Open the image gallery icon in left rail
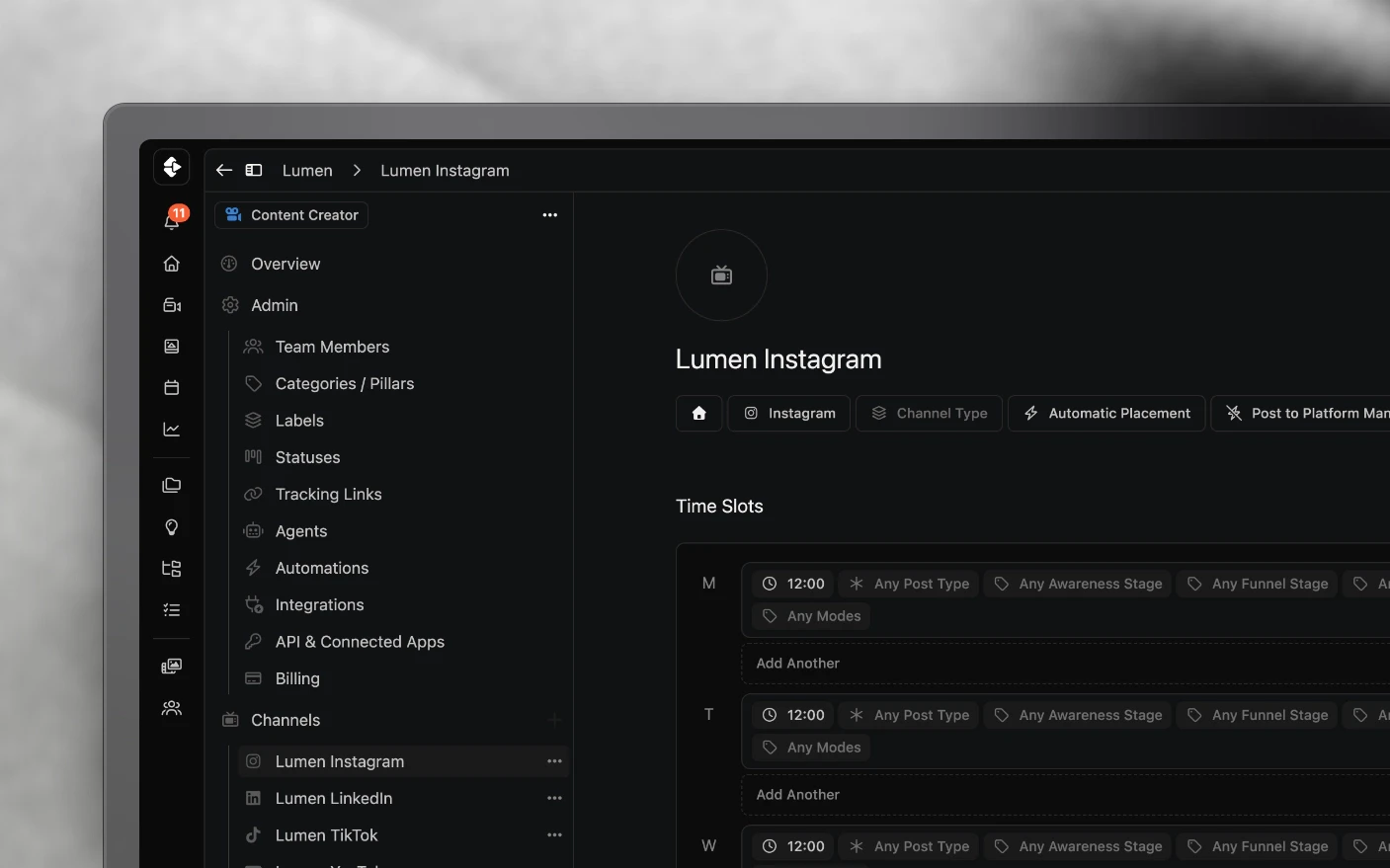This screenshot has height=868, width=1390. coord(172,347)
